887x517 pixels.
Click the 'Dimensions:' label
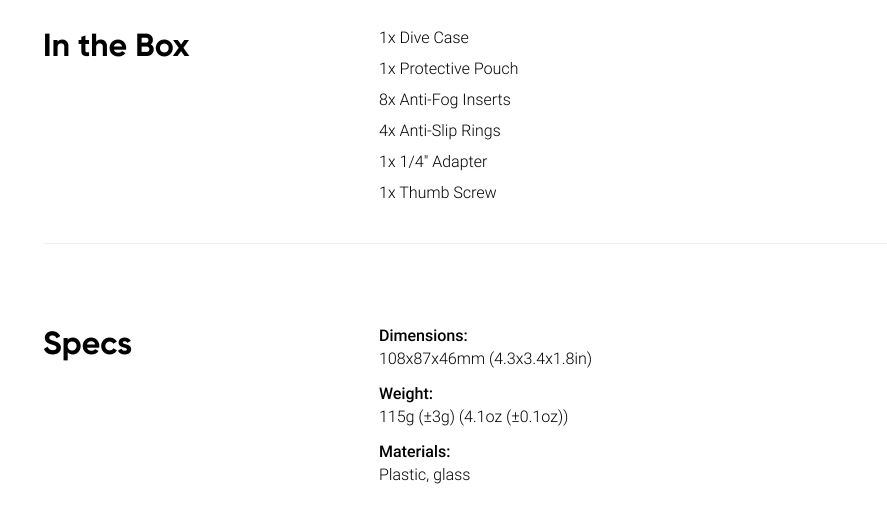(x=423, y=335)
